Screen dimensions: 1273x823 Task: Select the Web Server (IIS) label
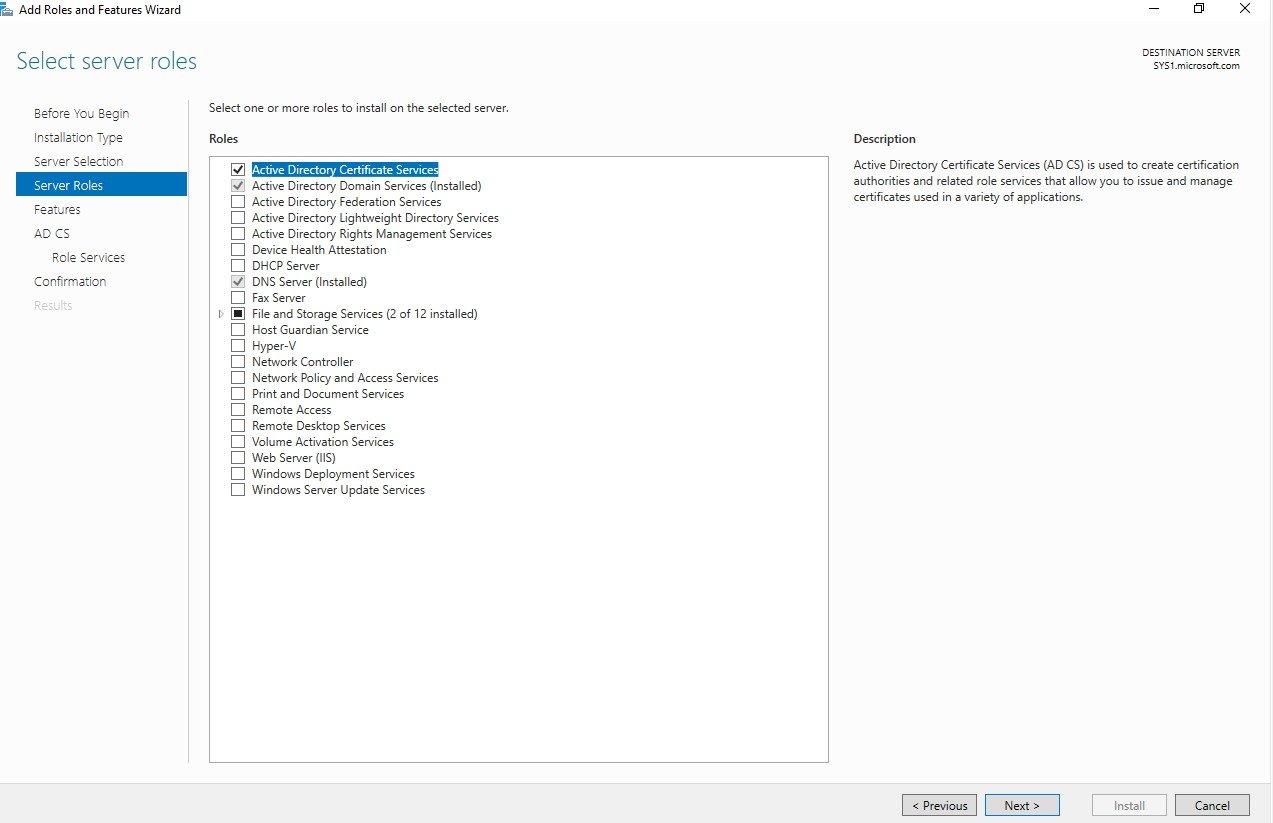[293, 458]
